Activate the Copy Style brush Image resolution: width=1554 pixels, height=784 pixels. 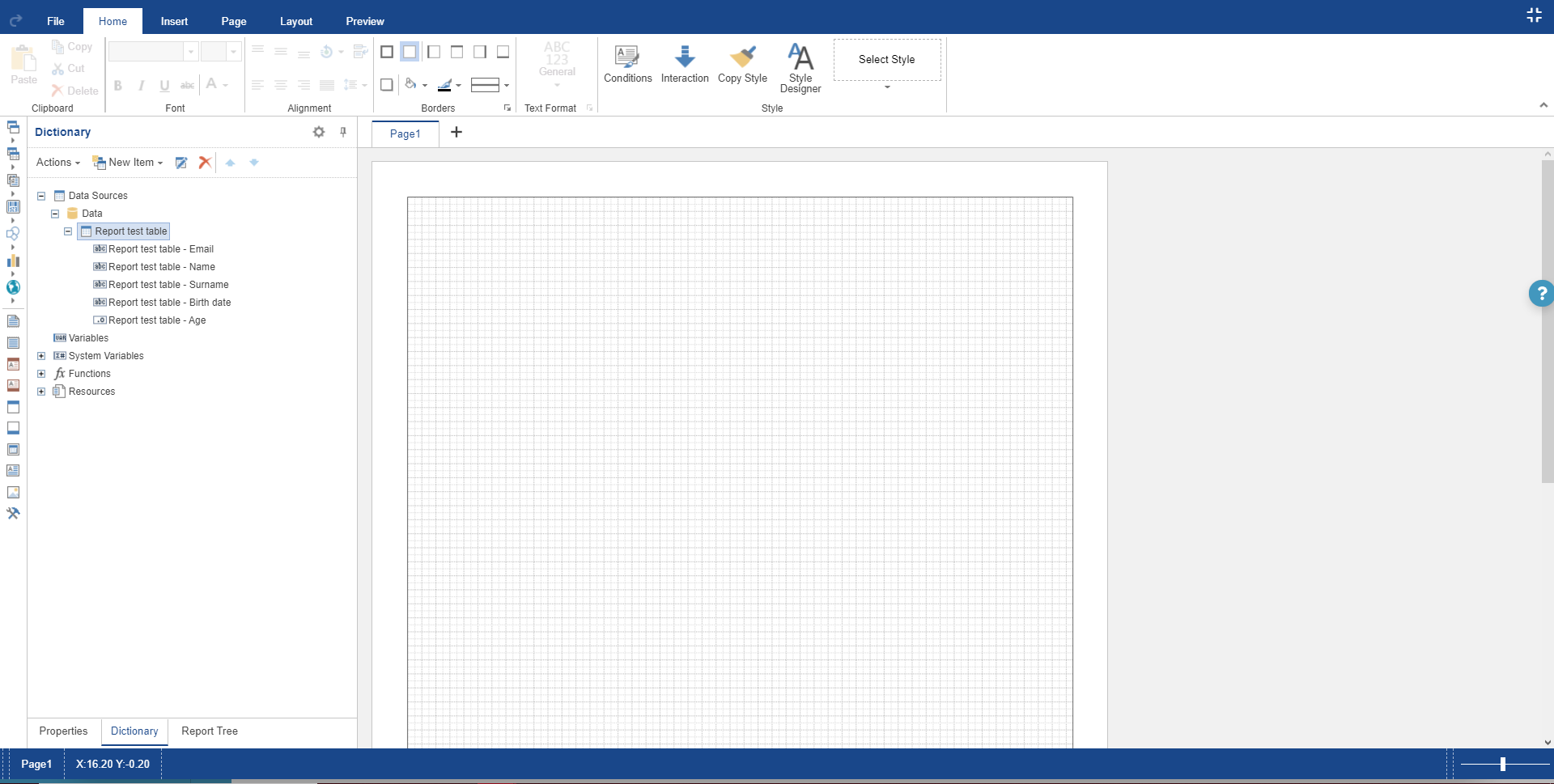[742, 65]
